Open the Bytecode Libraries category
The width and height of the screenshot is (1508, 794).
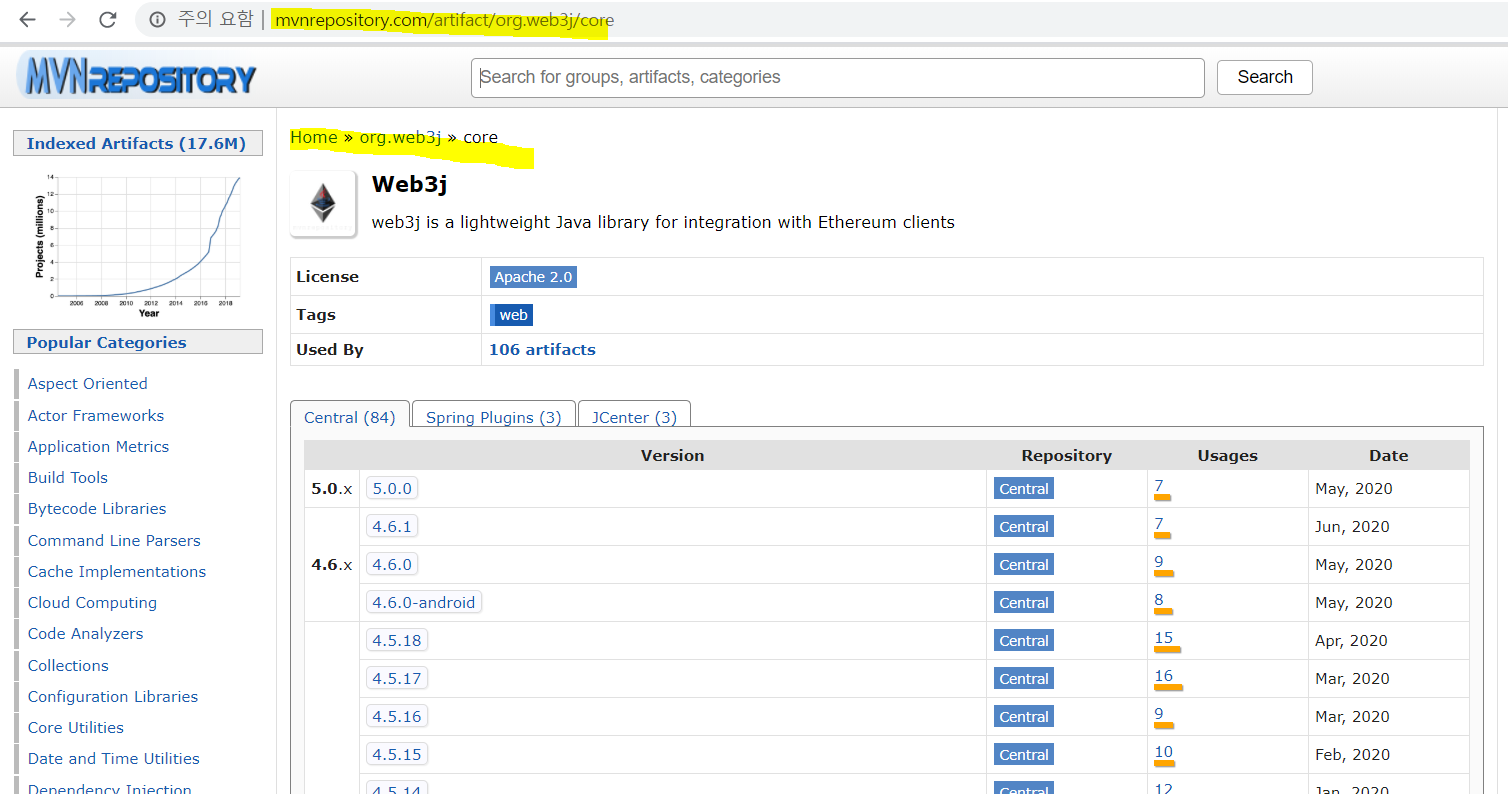[97, 509]
